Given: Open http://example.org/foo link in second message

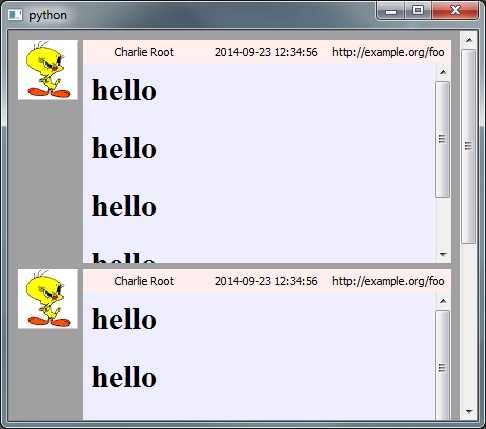Looking at the screenshot, I should [x=388, y=281].
